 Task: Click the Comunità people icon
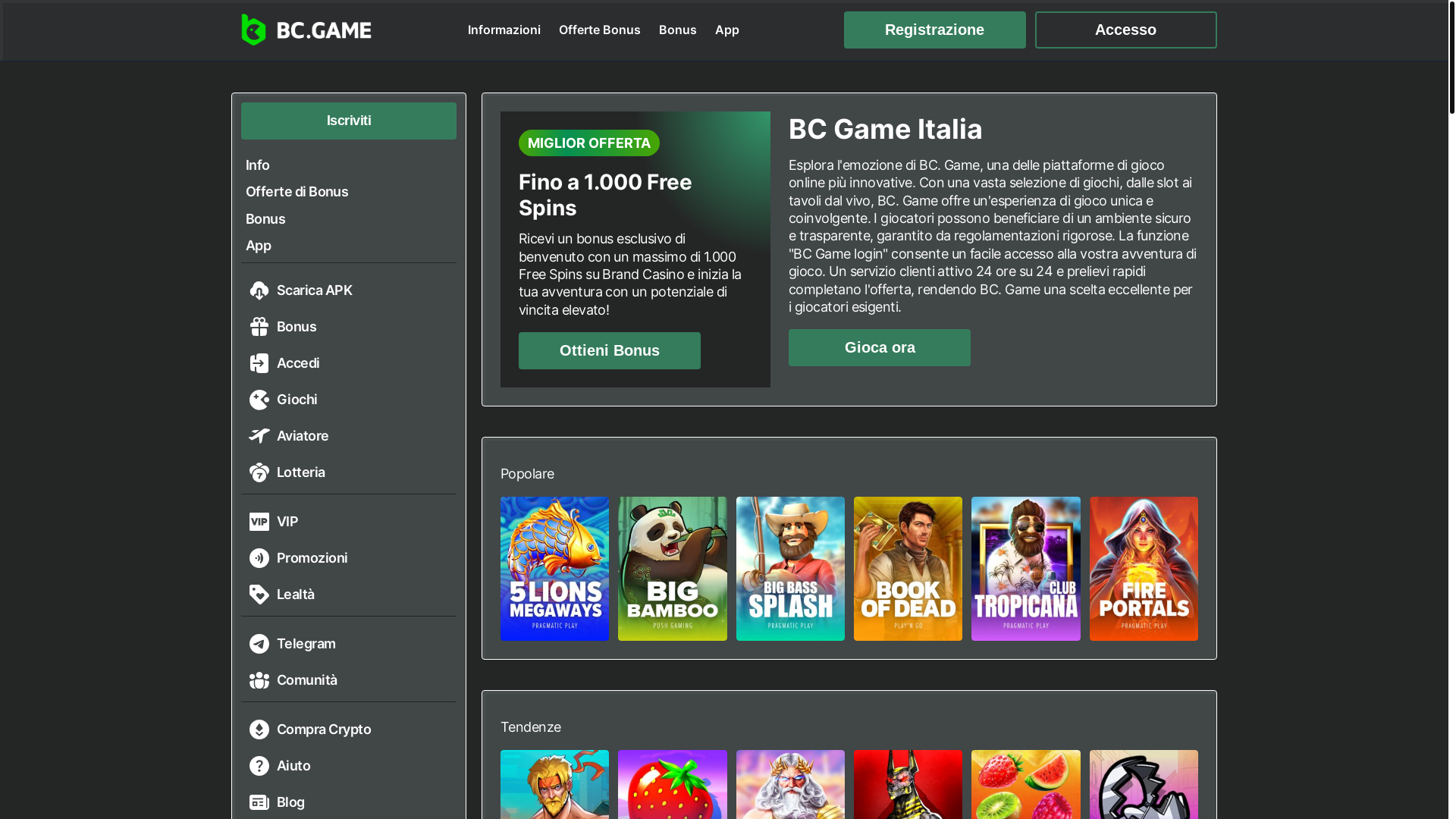tap(259, 680)
